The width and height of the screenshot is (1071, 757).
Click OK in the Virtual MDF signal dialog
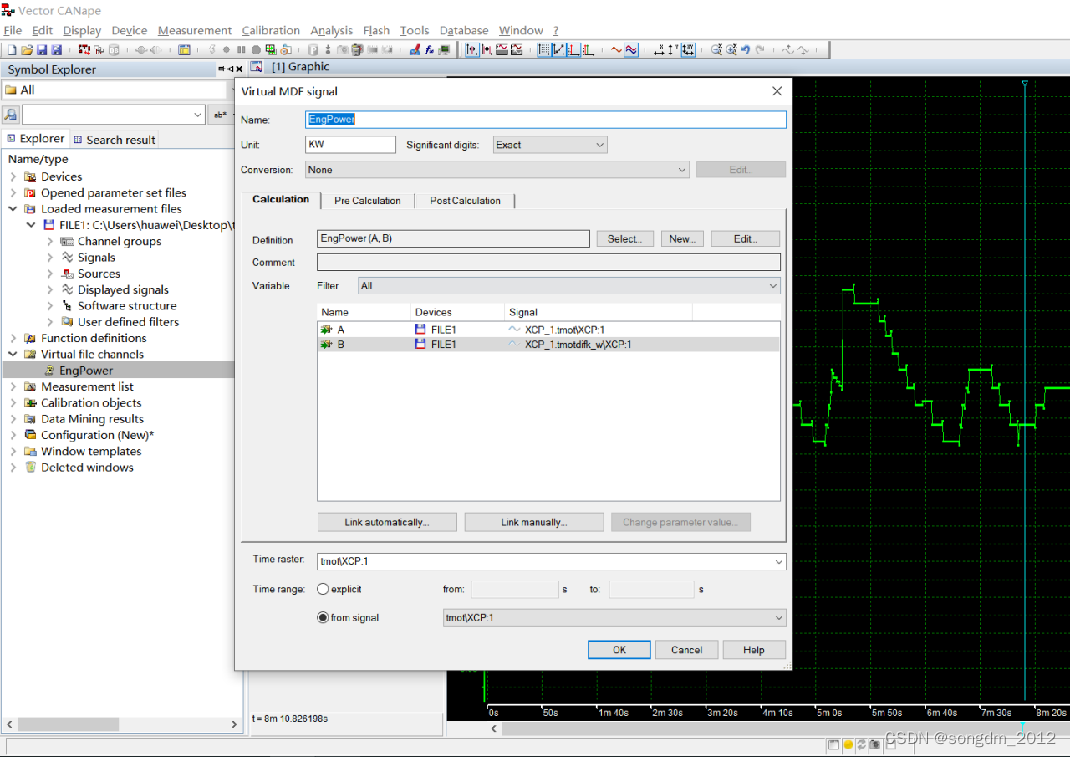[619, 650]
